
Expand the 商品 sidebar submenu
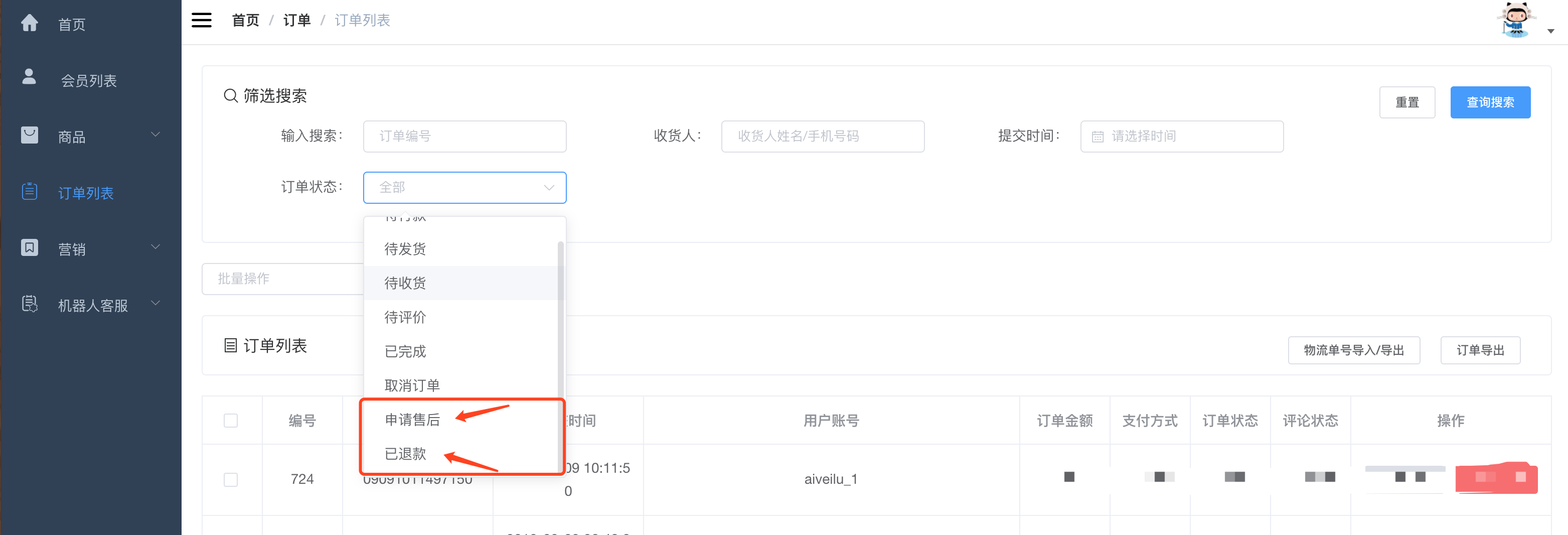pyautogui.click(x=91, y=137)
